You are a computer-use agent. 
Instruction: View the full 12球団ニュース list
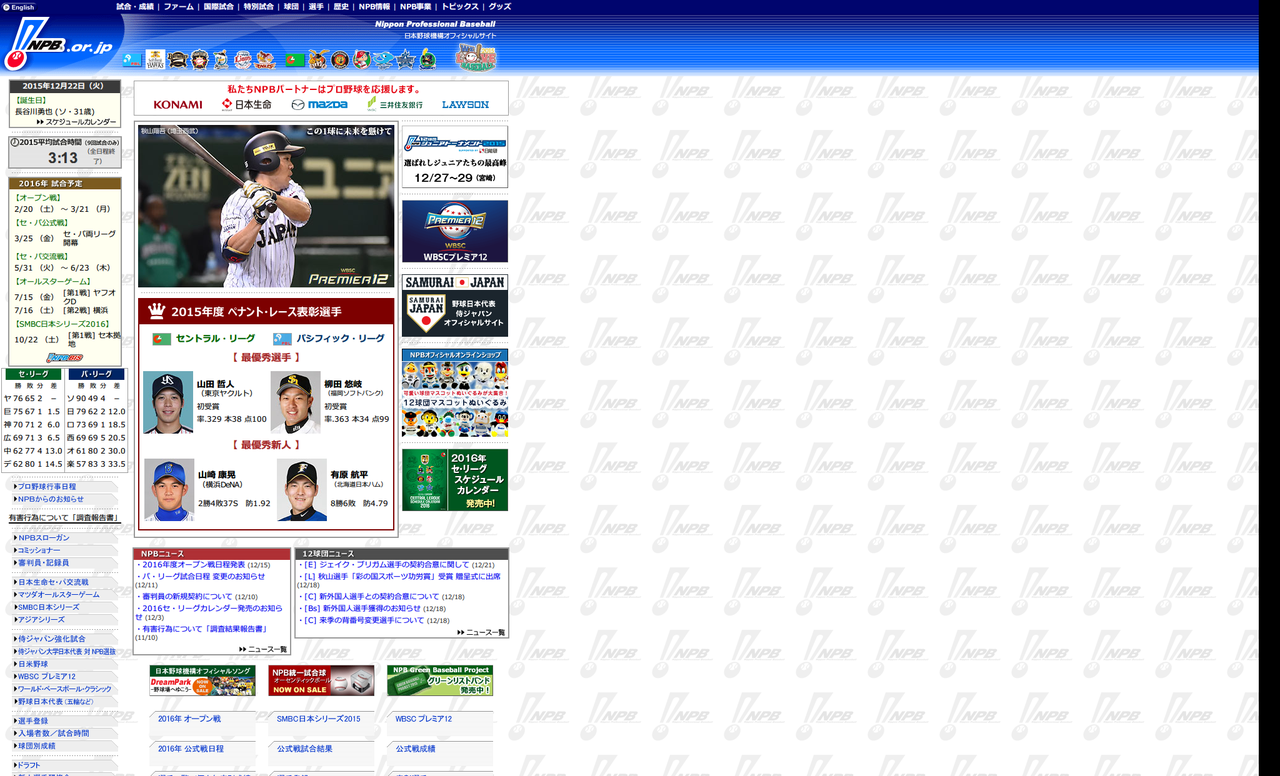tap(481, 632)
